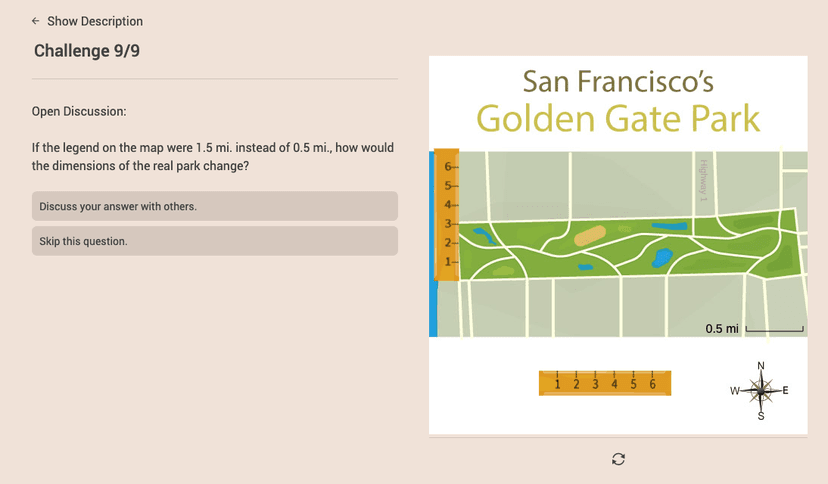The height and width of the screenshot is (484, 828).
Task: Click the Highway 1 label on map
Action: [x=703, y=180]
